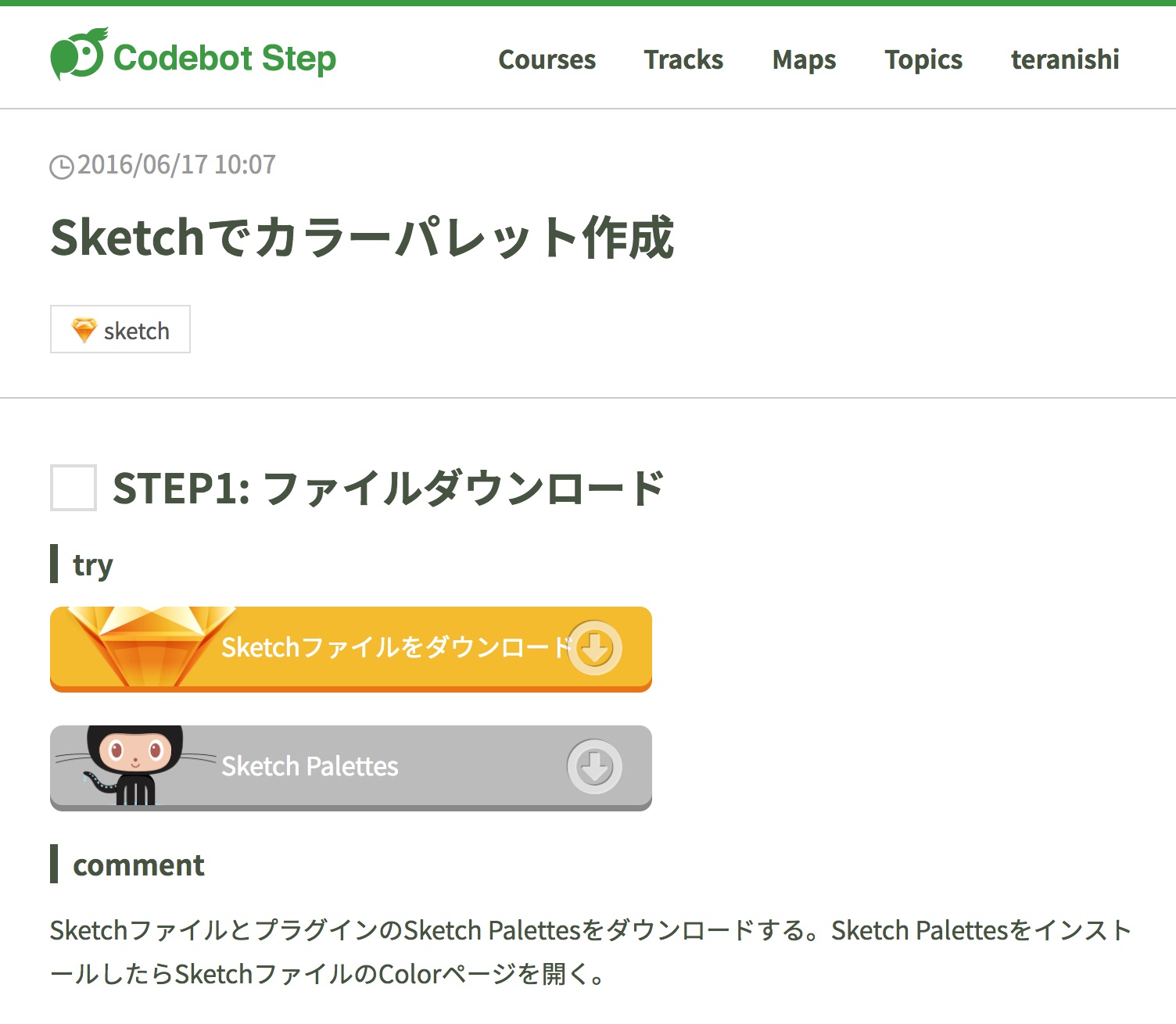Open the teranishi user menu
The width and height of the screenshot is (1176, 1024).
[x=1065, y=59]
